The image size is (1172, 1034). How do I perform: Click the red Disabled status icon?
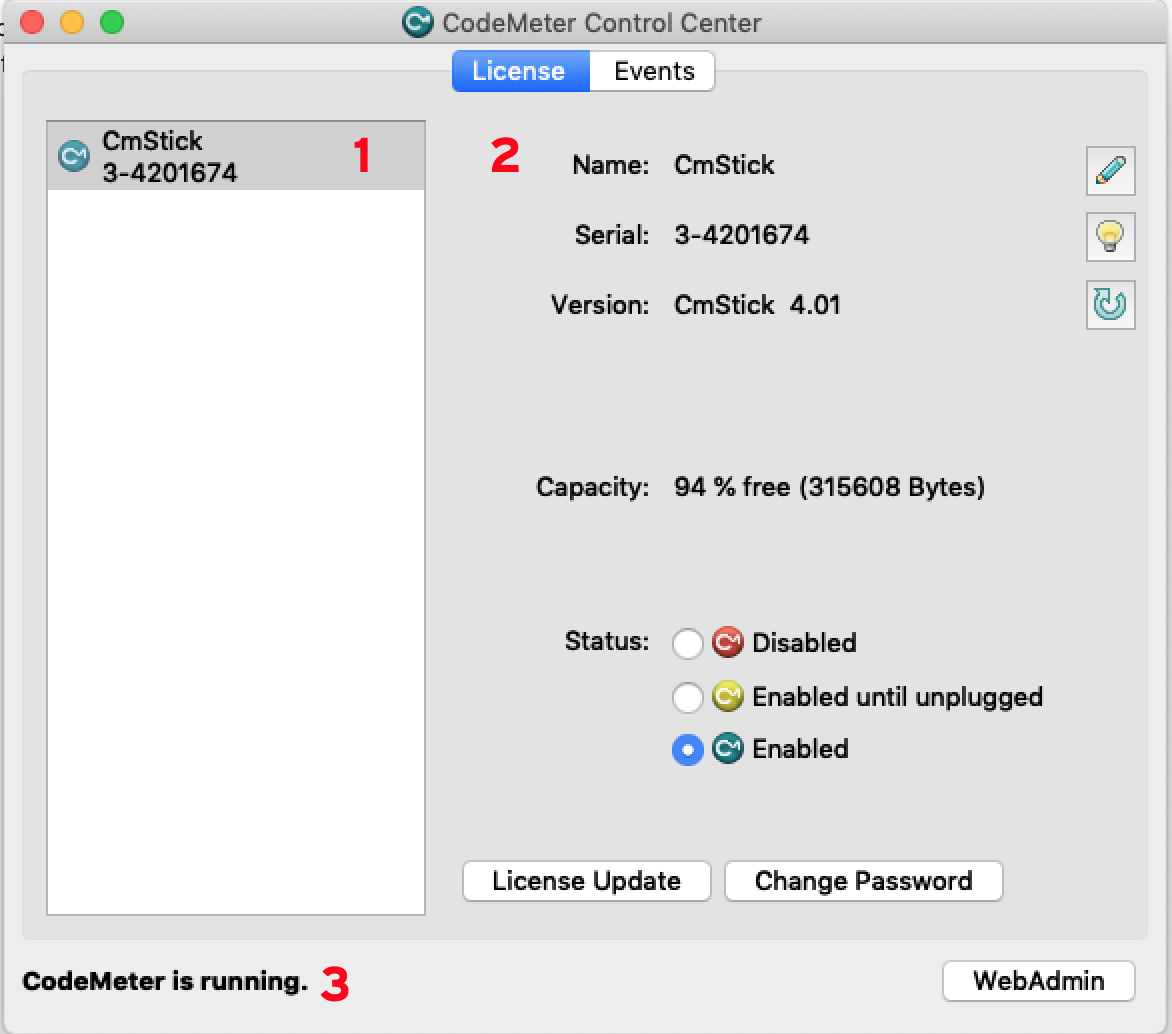[727, 642]
